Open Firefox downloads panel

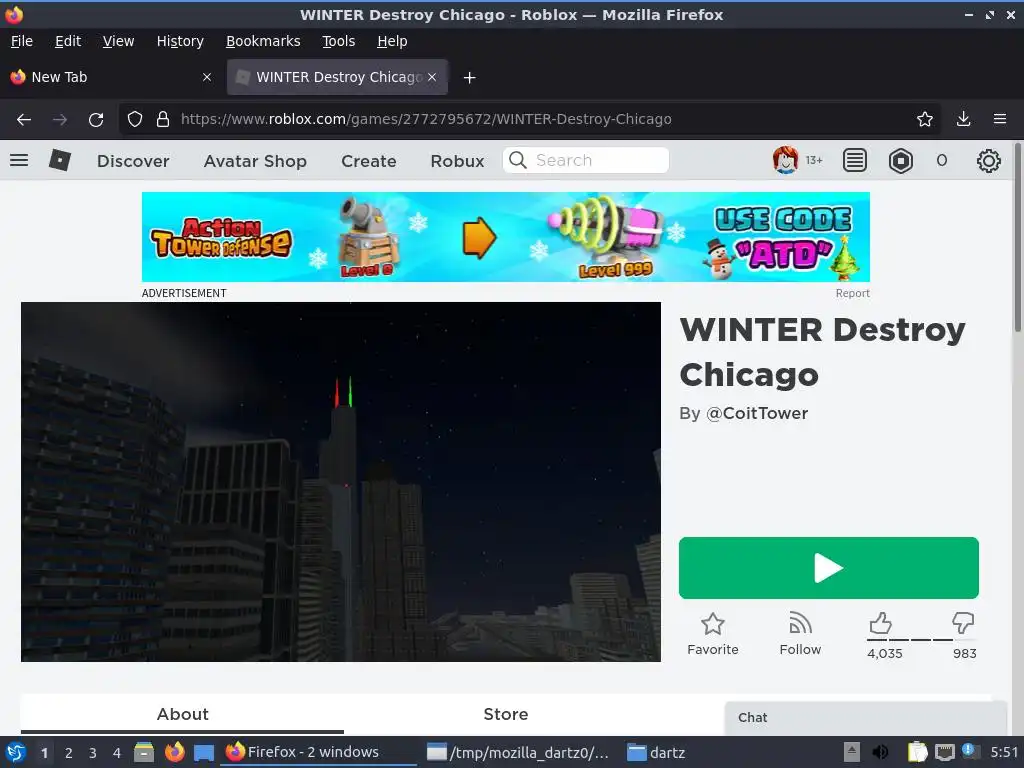click(963, 119)
